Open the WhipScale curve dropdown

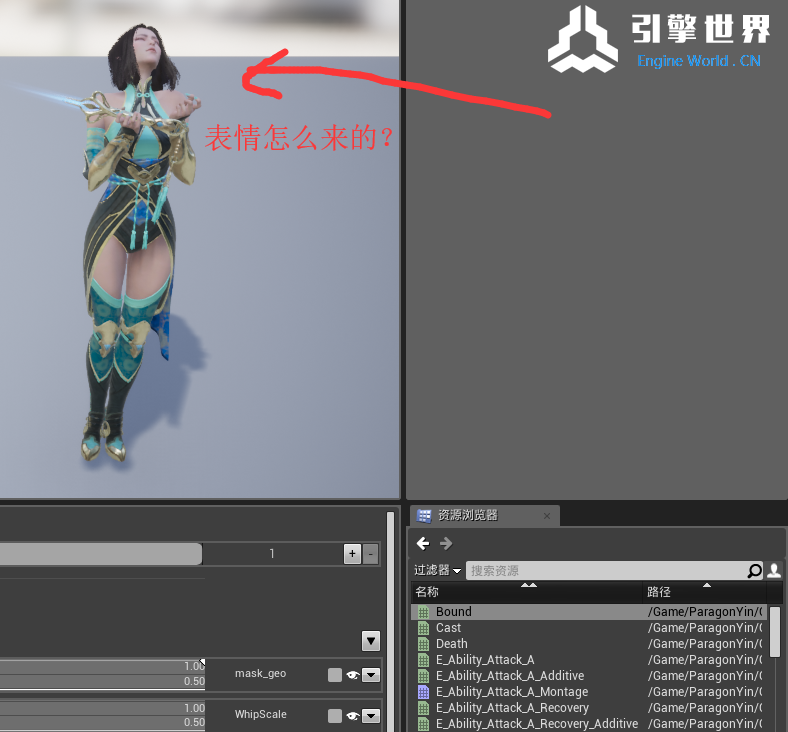click(371, 715)
